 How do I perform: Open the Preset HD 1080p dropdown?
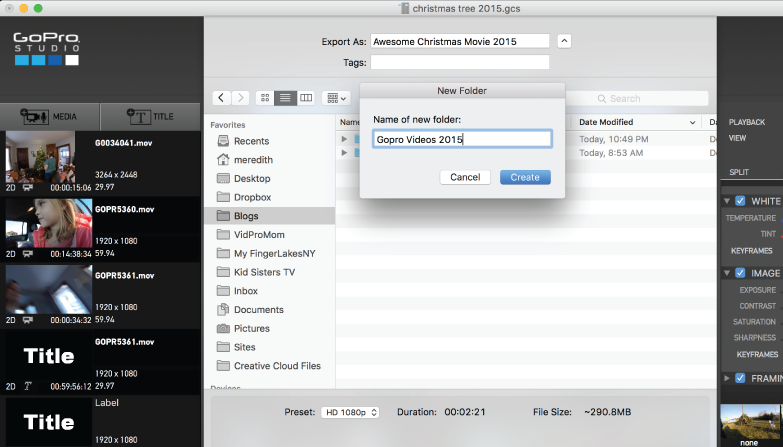[350, 412]
